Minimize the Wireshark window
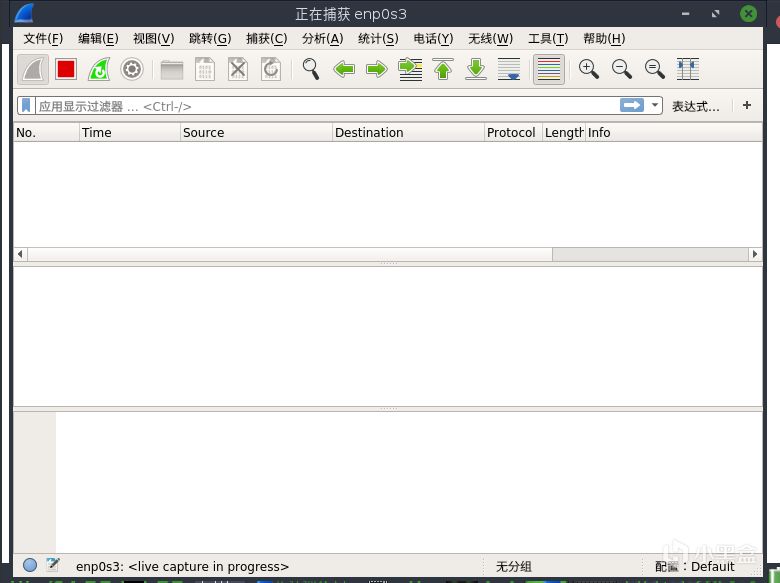Screen dimensions: 780x583 pyautogui.click(x=685, y=14)
